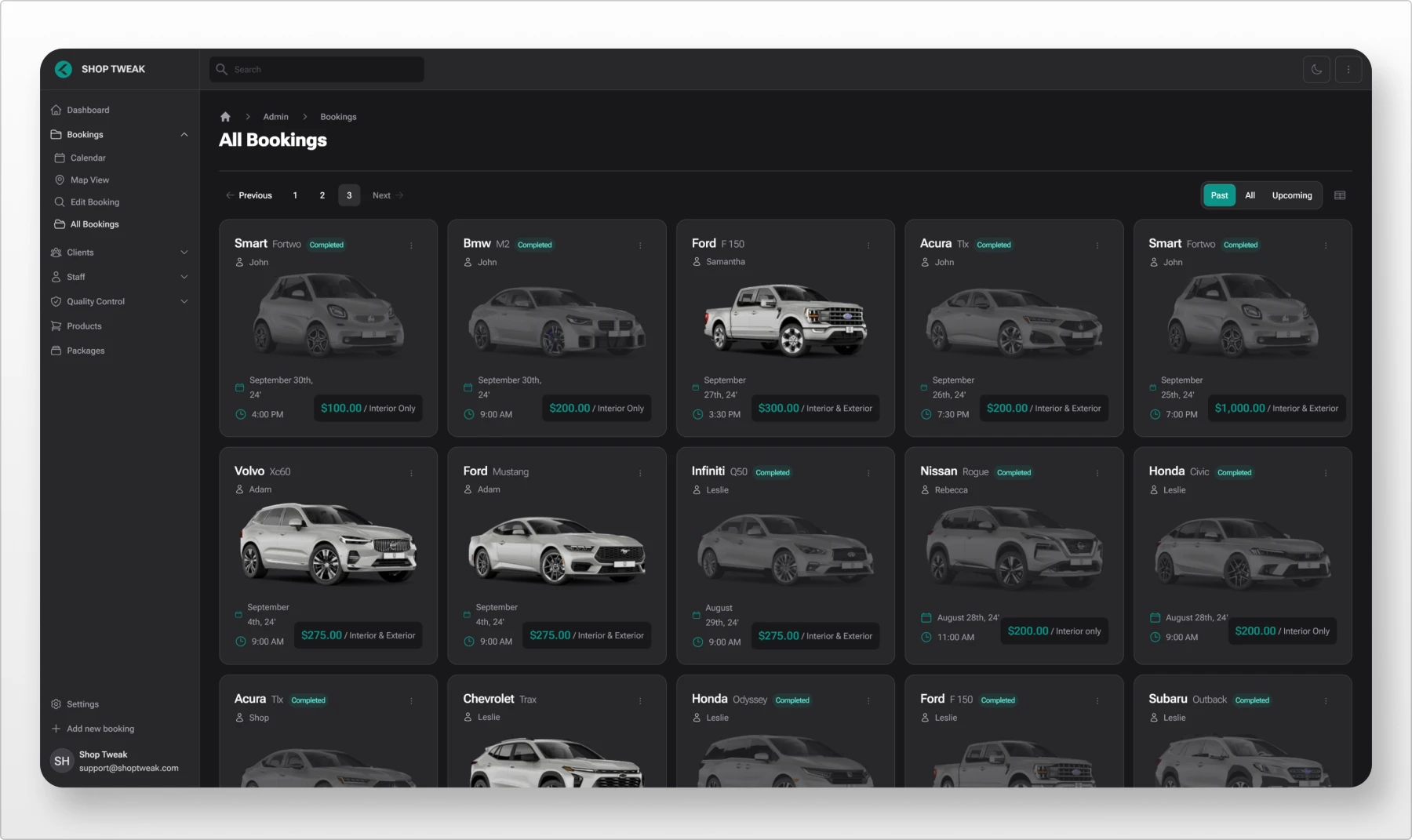Viewport: 1412px width, 840px height.
Task: Open options menu on Ford F 150 Leslie card
Action: 1097,700
